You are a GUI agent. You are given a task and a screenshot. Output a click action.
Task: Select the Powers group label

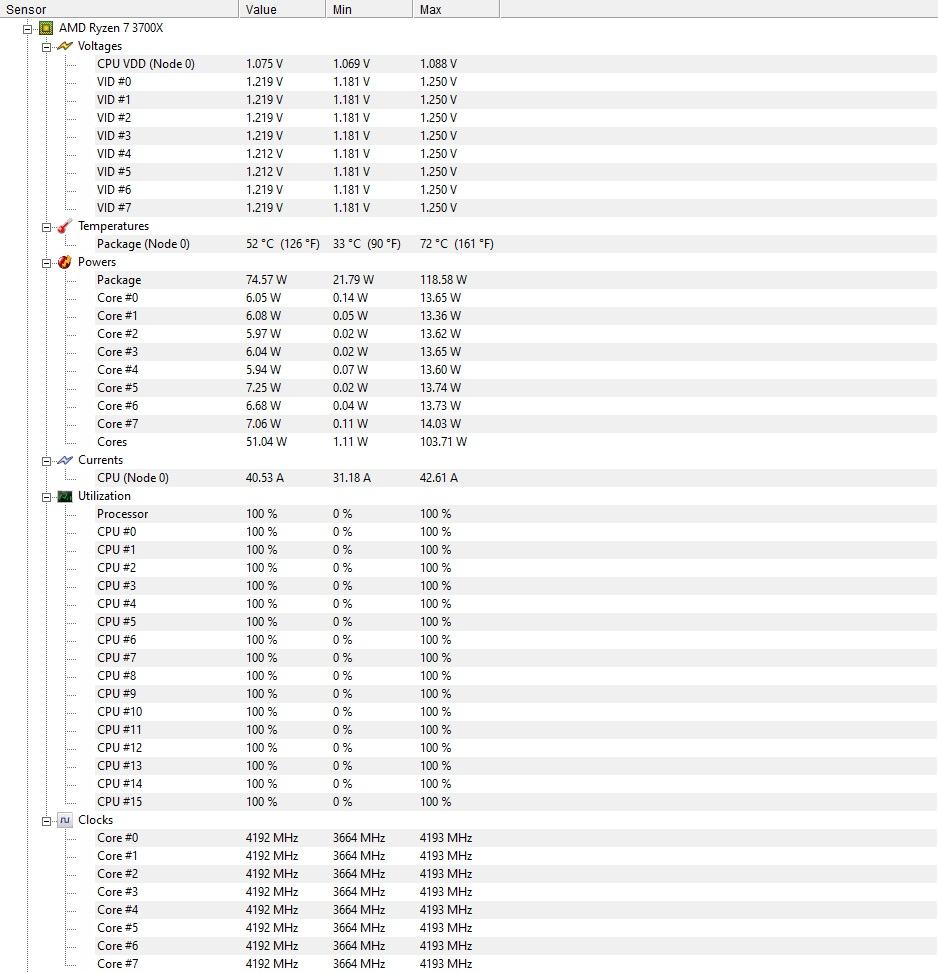97,262
